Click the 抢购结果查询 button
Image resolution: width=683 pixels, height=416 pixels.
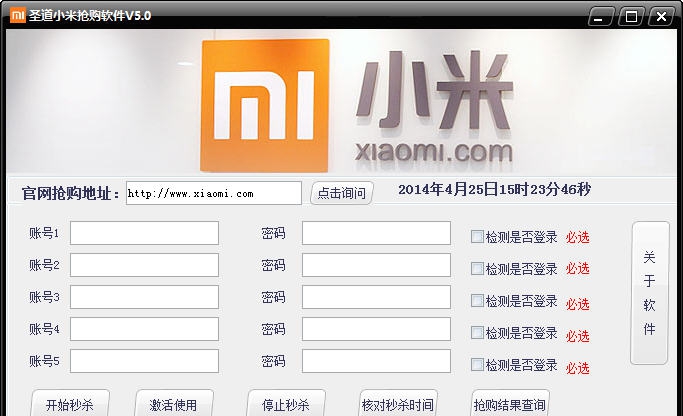510,403
